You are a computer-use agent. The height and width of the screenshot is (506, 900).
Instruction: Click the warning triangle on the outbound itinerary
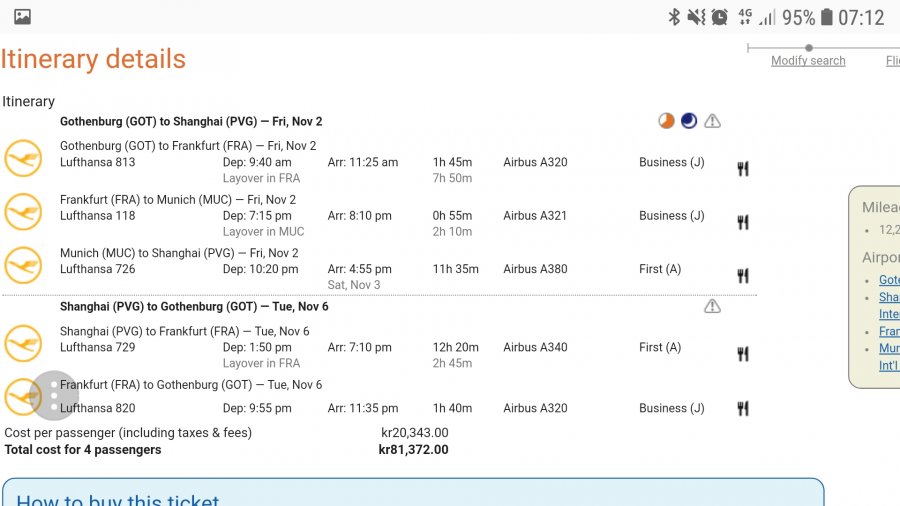click(712, 121)
